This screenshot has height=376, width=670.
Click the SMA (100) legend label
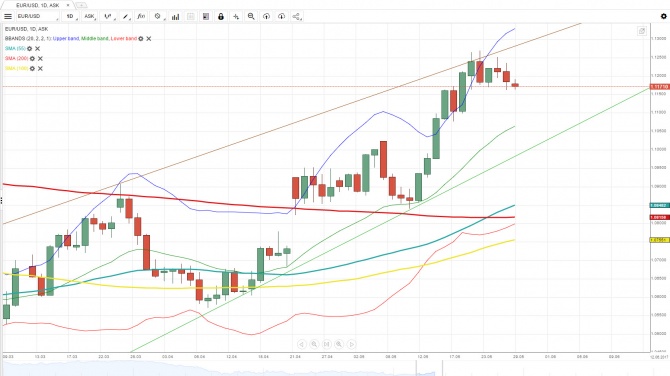[x=16, y=68]
